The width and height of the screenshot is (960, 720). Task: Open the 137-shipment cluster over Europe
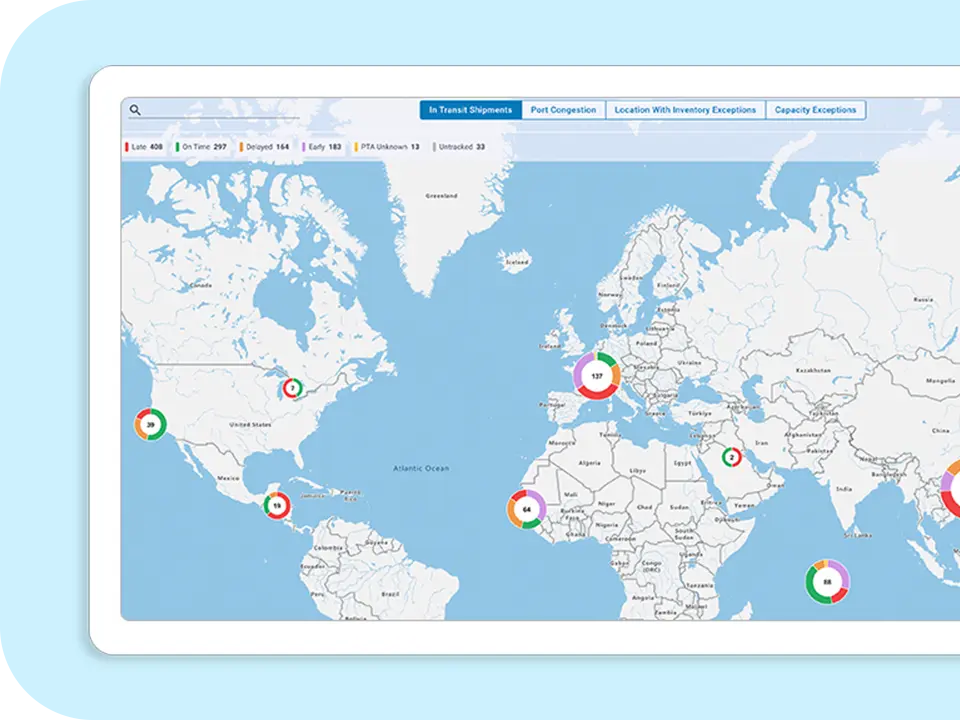pos(597,376)
